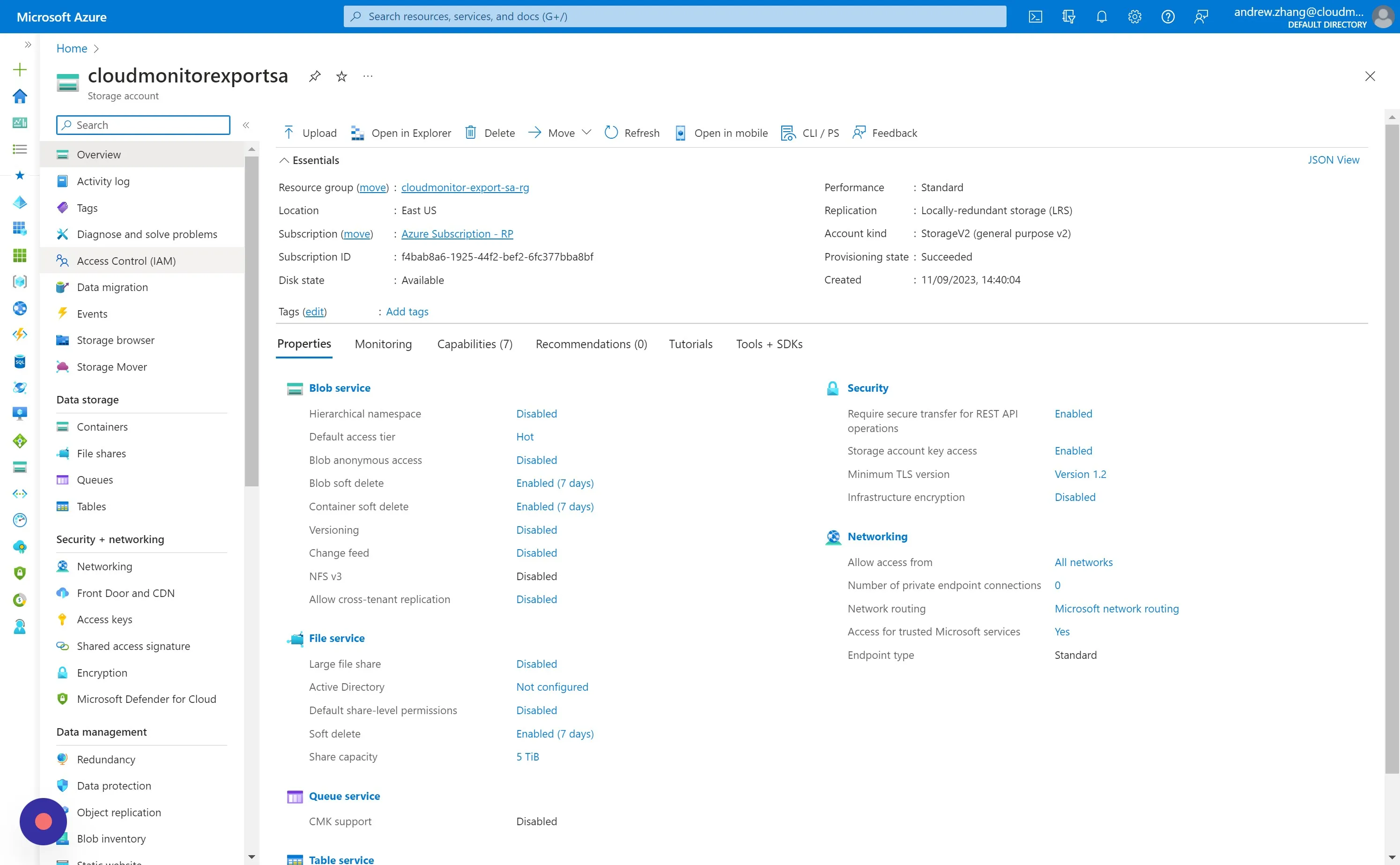This screenshot has height=865, width=1400.
Task: Collapse the resource menu sidebar
Action: pyautogui.click(x=246, y=125)
